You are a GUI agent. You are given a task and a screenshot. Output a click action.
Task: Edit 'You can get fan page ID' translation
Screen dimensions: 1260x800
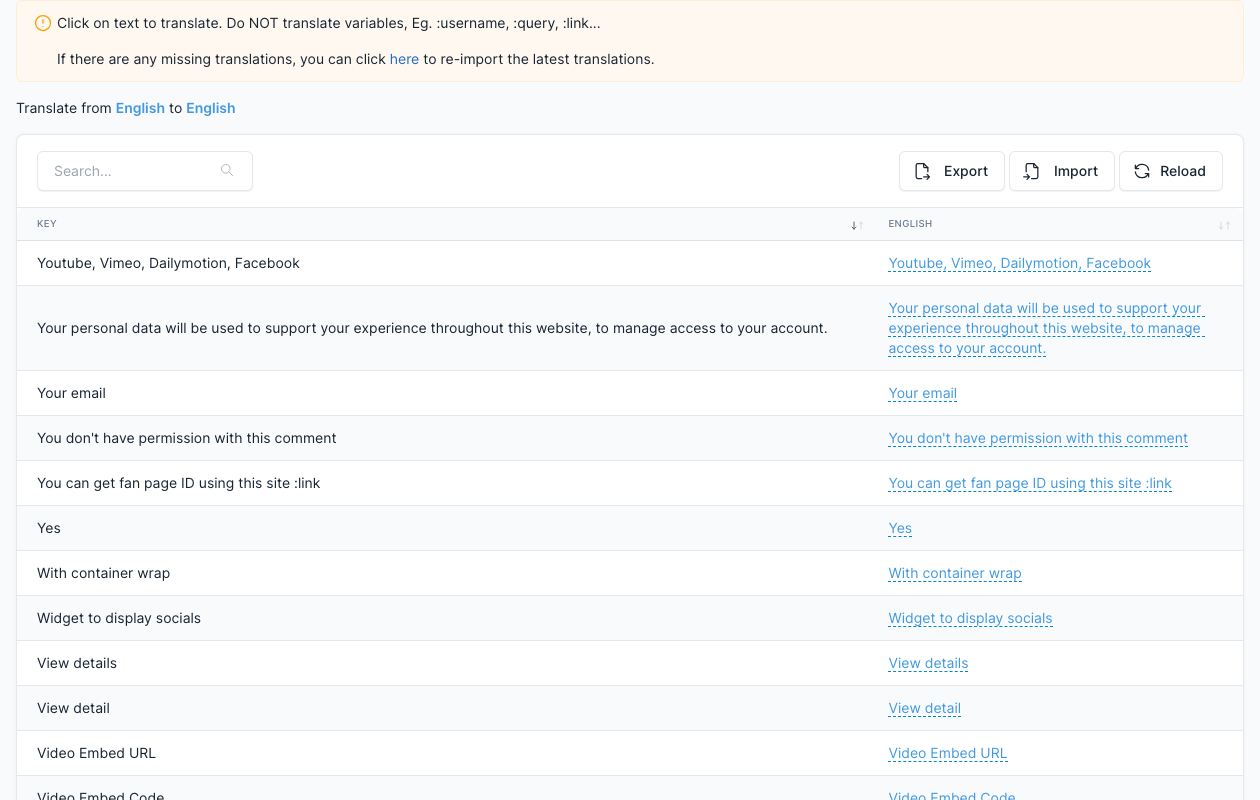coord(1030,483)
